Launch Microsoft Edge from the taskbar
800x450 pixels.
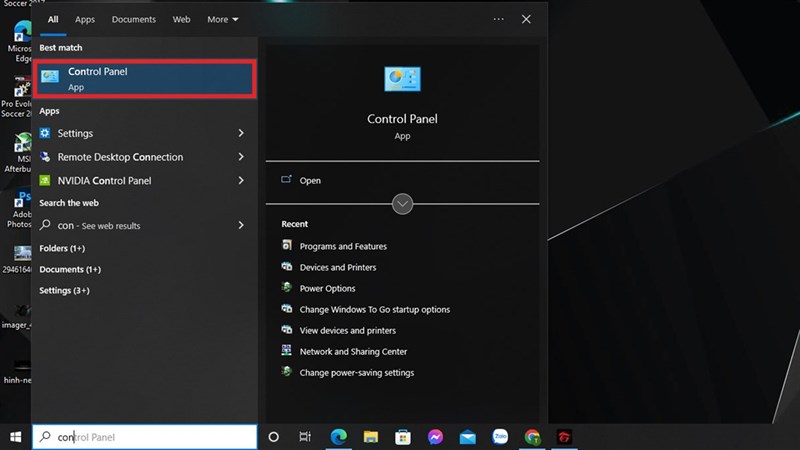coord(338,437)
